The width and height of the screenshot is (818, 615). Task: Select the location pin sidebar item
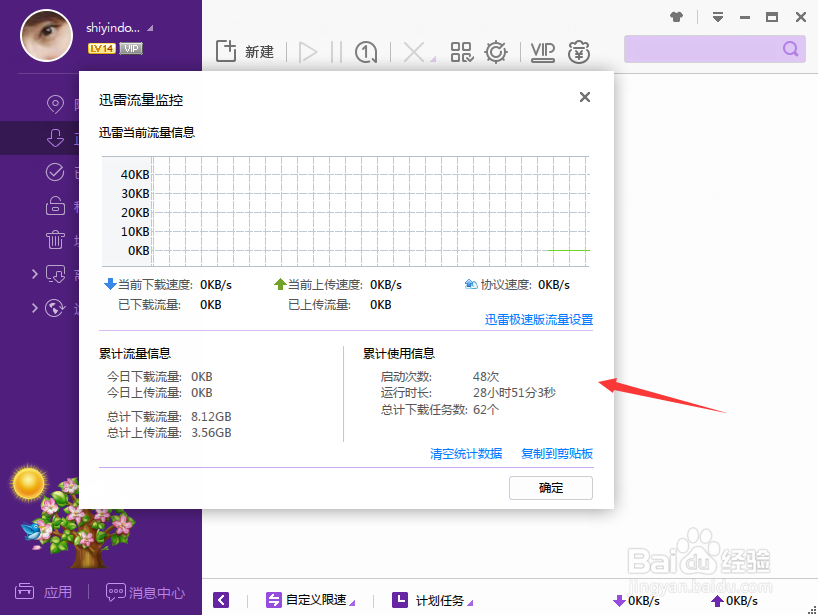(55, 104)
